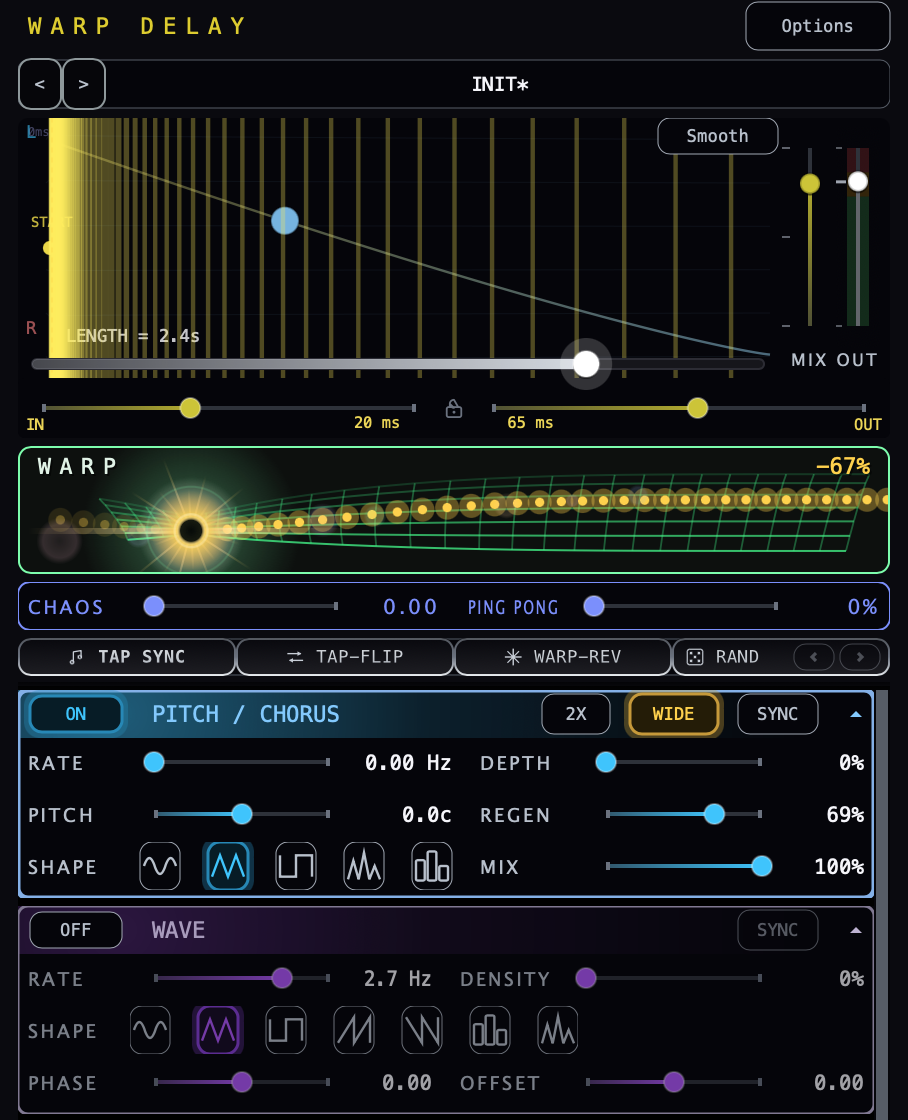
Task: Adjust the delay LENGTH slider handle
Action: pos(586,364)
